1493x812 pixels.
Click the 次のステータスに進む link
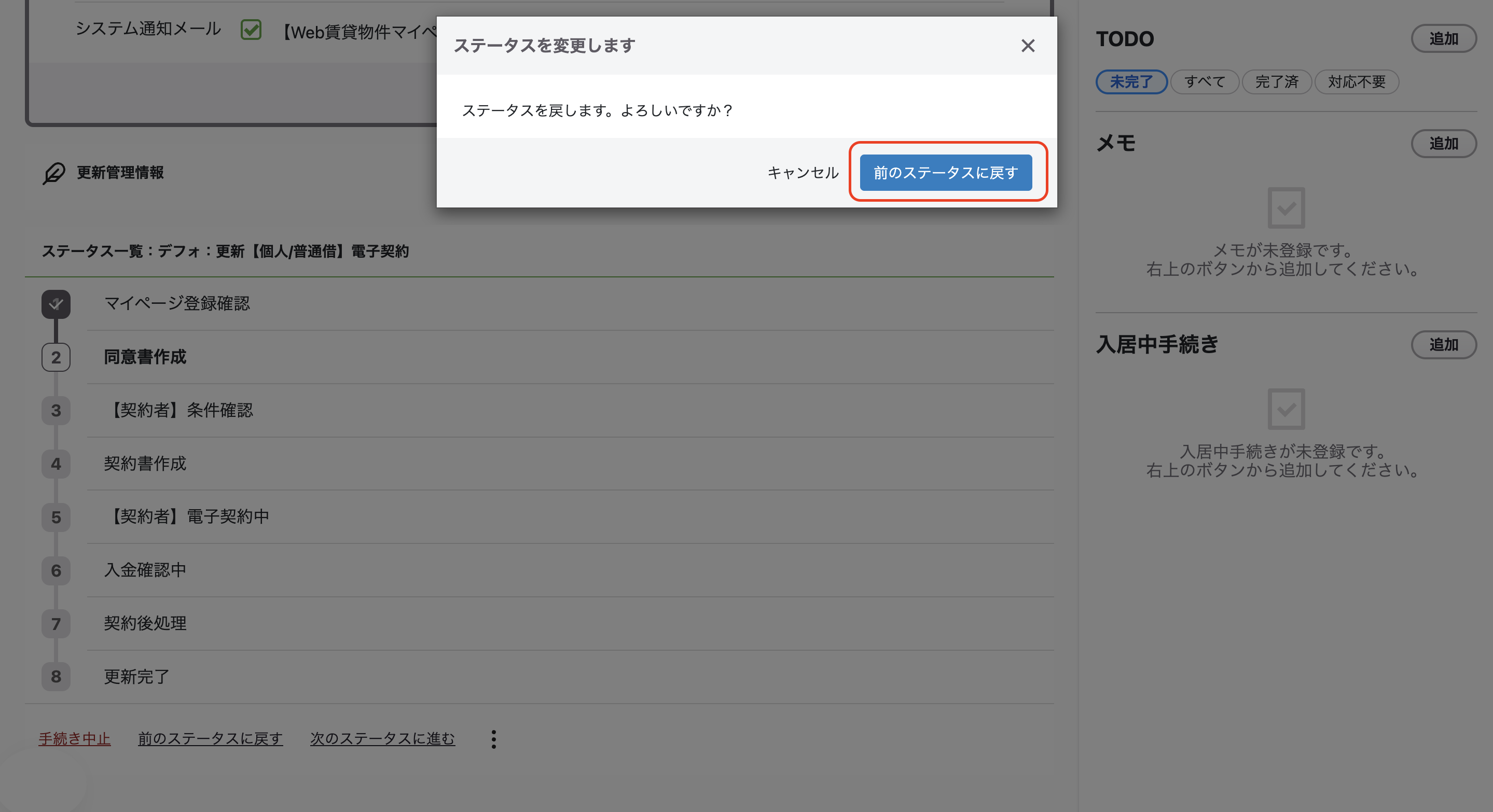(382, 739)
